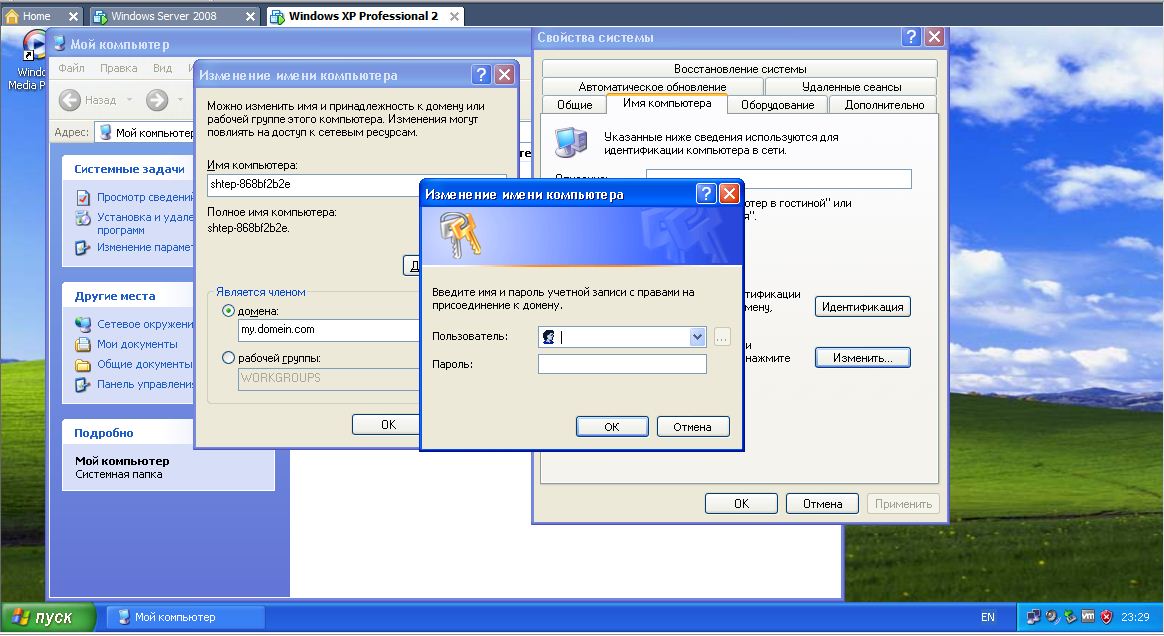The image size is (1164, 636).
Task: Click the Просмотр сведений checklist icon
Action: tap(82, 197)
